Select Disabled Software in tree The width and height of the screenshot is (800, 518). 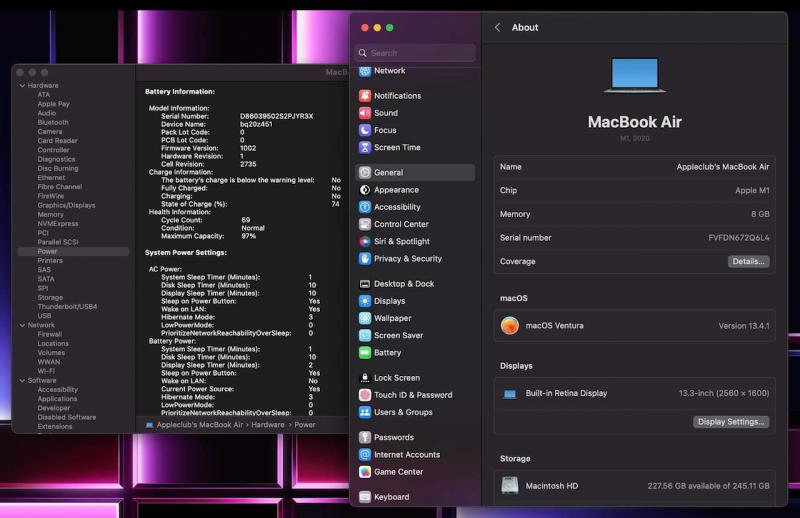pyautogui.click(x=66, y=417)
